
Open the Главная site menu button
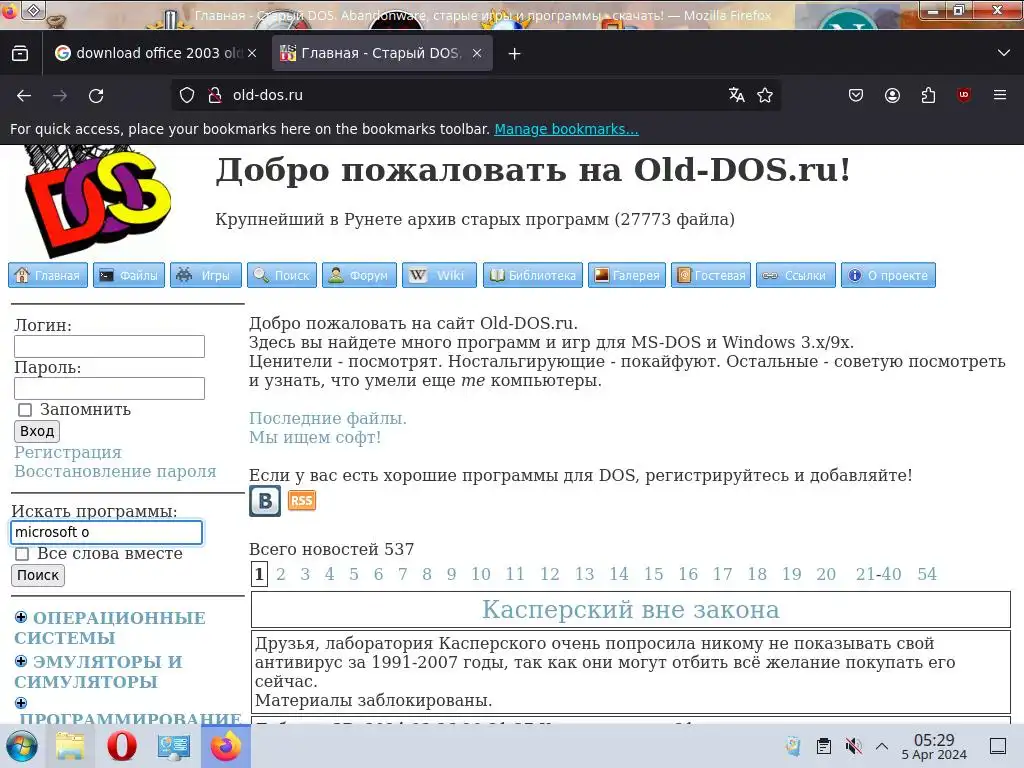click(48, 275)
